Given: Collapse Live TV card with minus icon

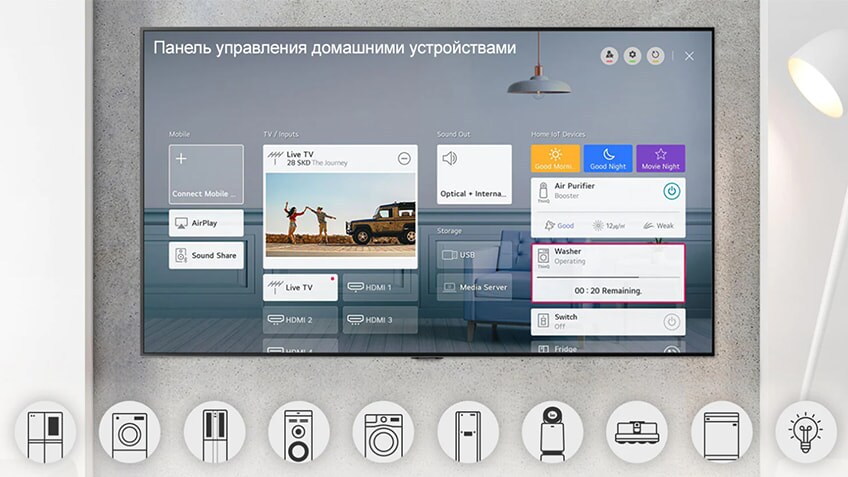Looking at the screenshot, I should point(404,158).
